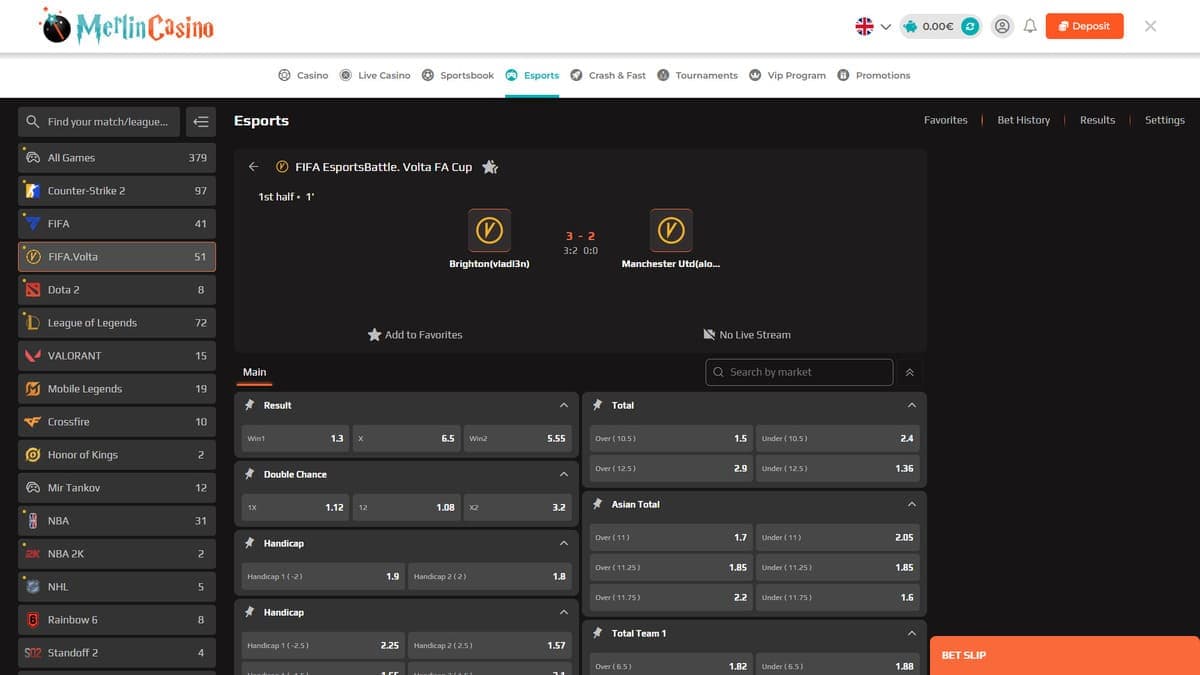Select the FIFA game entry with 41 matches
This screenshot has width=1200, height=675.
click(116, 223)
